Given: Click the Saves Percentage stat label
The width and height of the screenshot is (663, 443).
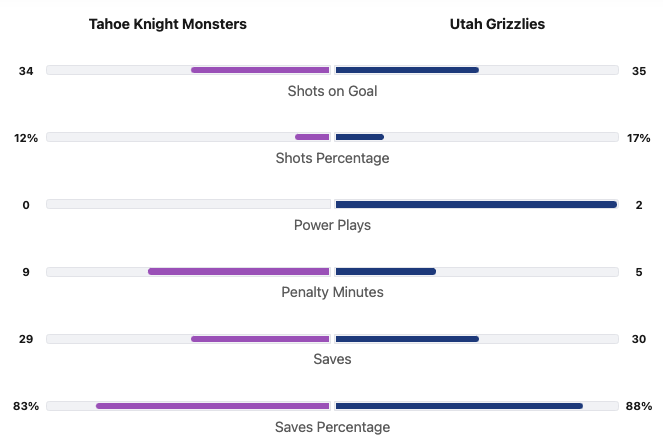Looking at the screenshot, I should click(x=332, y=427).
